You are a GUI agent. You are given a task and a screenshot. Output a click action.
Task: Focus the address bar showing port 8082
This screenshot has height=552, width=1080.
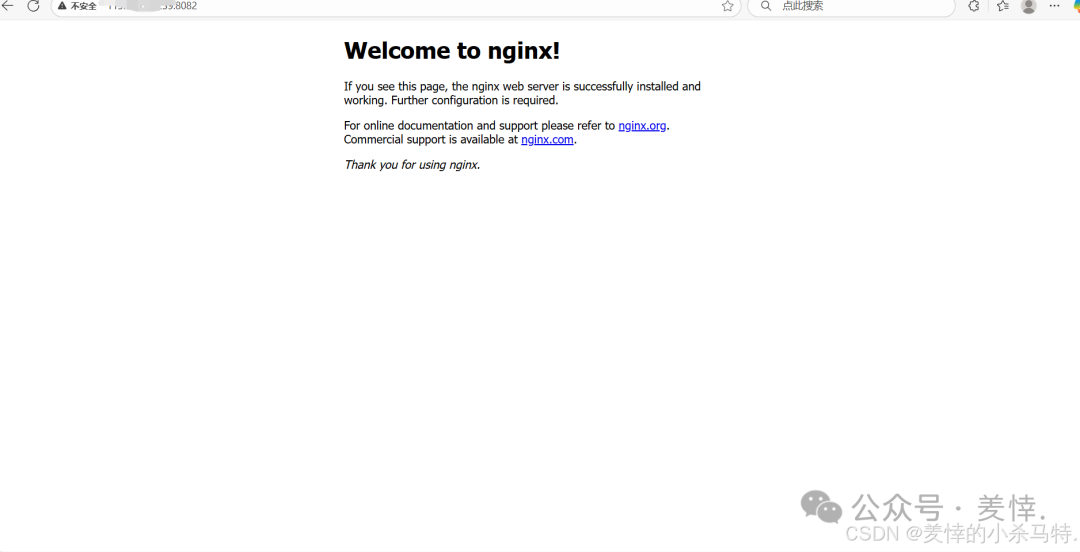tap(395, 6)
